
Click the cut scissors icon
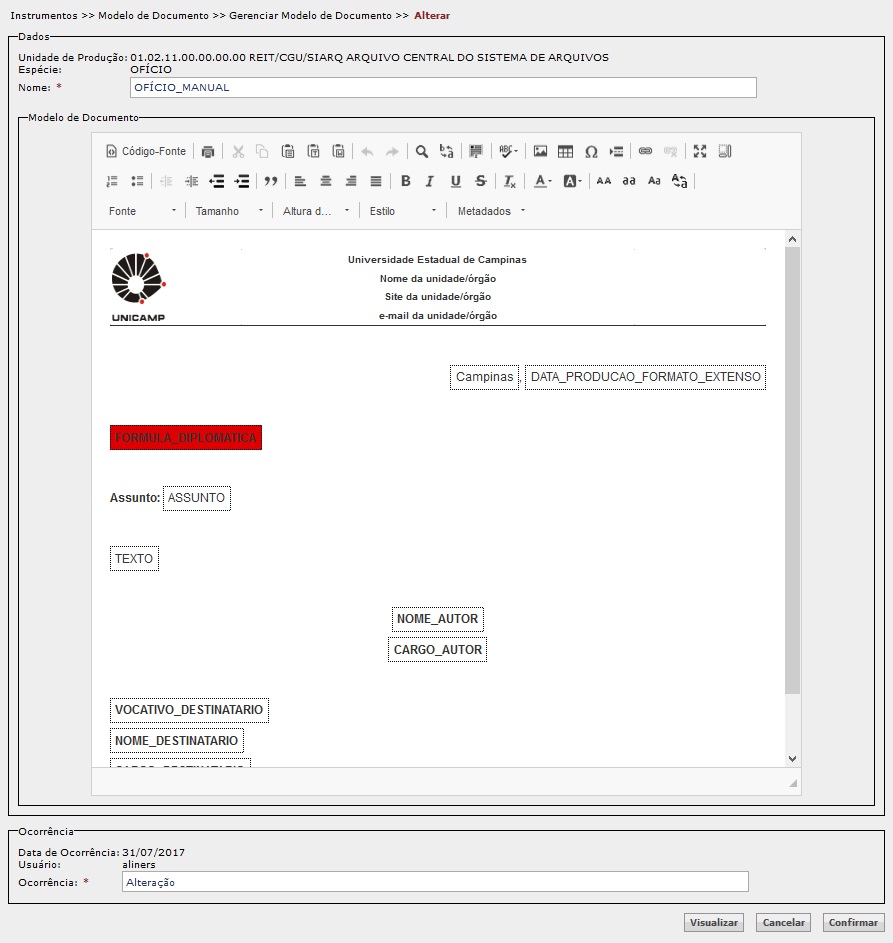[x=238, y=152]
